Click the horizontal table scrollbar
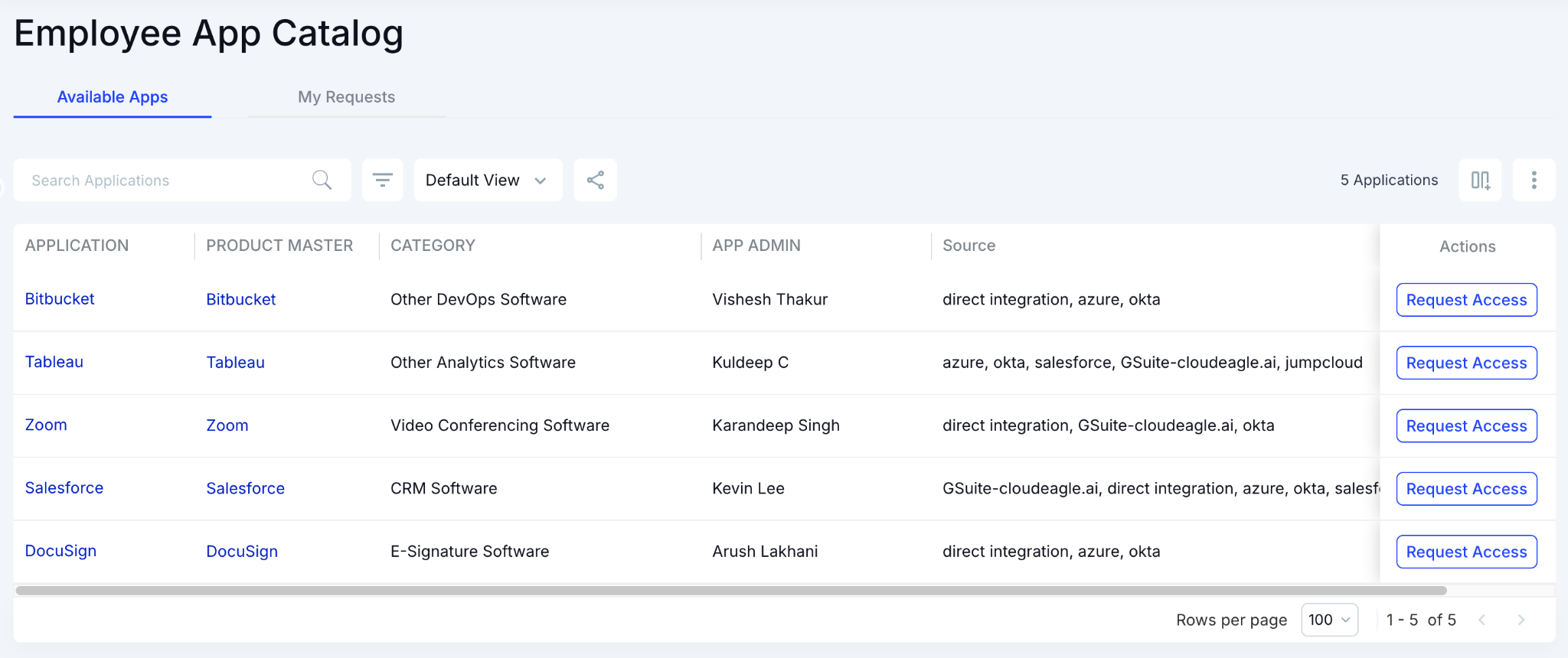The image size is (1568, 658). pyautogui.click(x=731, y=591)
